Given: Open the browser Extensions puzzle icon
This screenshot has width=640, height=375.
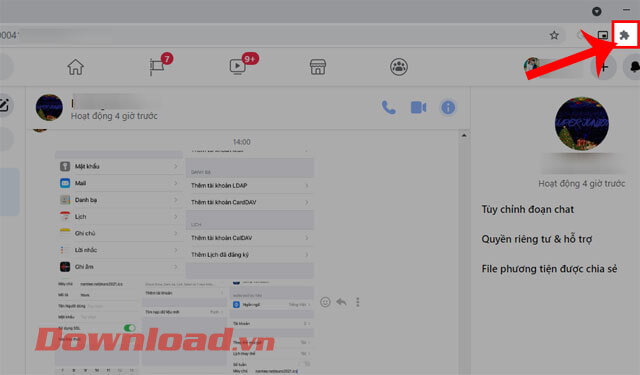Looking at the screenshot, I should coord(624,36).
